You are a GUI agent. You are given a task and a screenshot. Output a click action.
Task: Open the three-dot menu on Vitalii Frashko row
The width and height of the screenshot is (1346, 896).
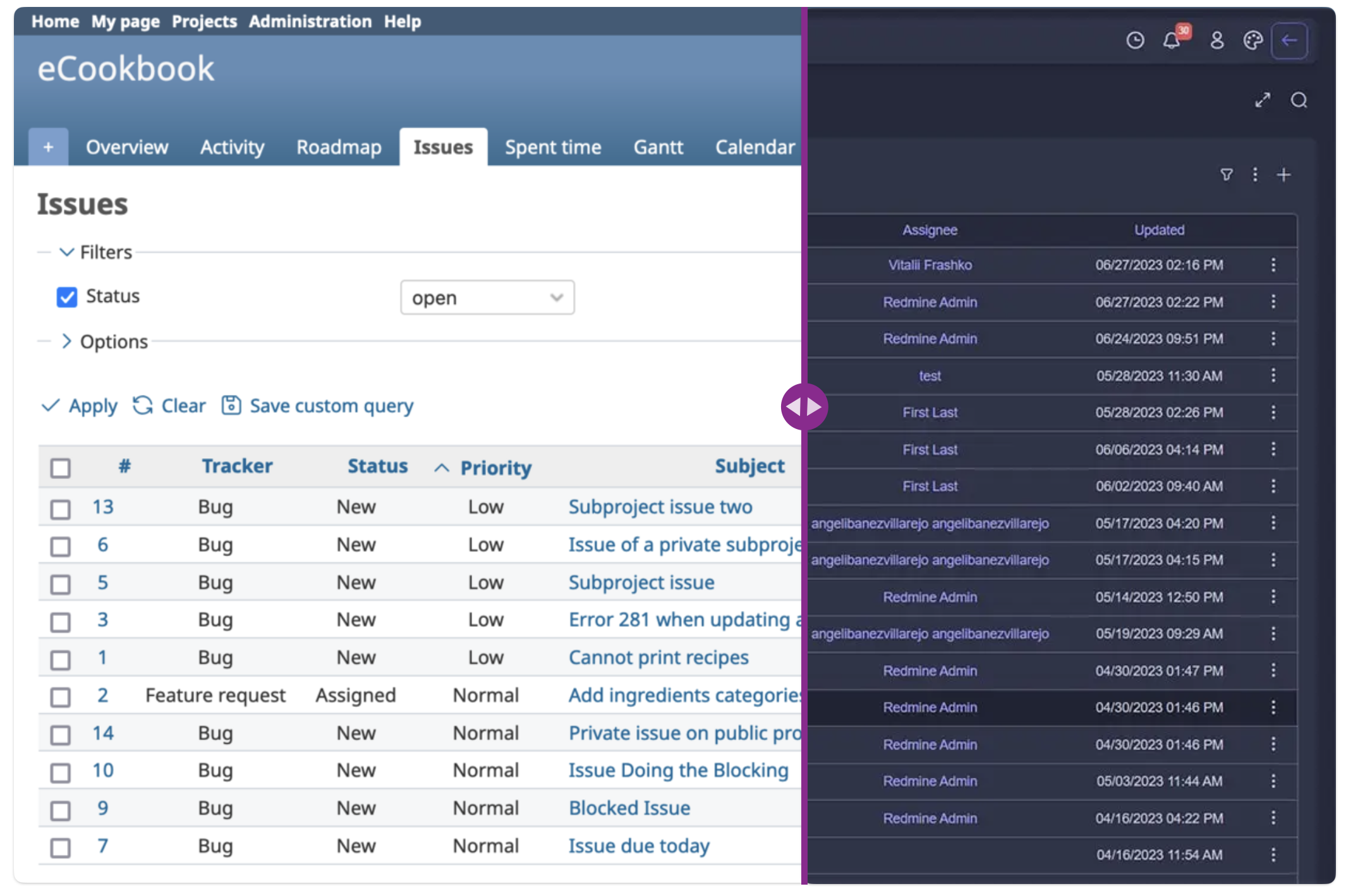(x=1273, y=265)
